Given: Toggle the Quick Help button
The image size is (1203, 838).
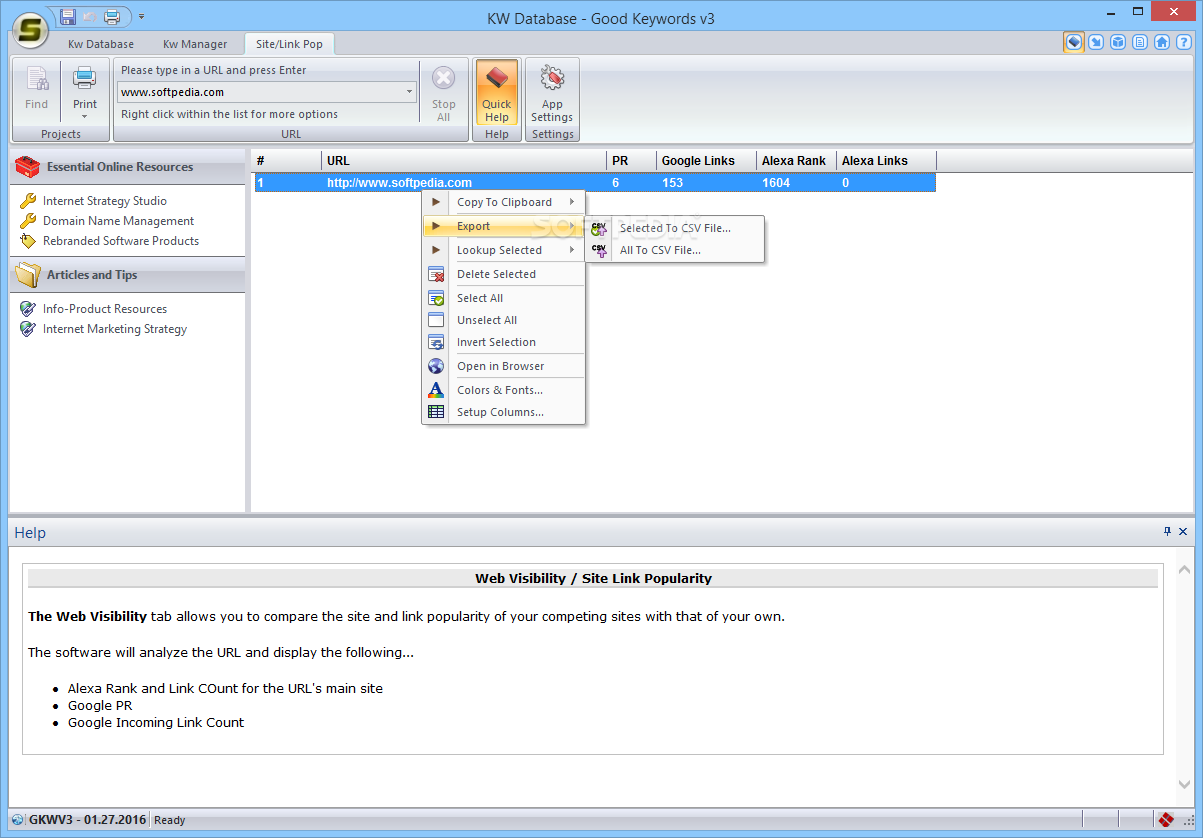Looking at the screenshot, I should (x=496, y=92).
